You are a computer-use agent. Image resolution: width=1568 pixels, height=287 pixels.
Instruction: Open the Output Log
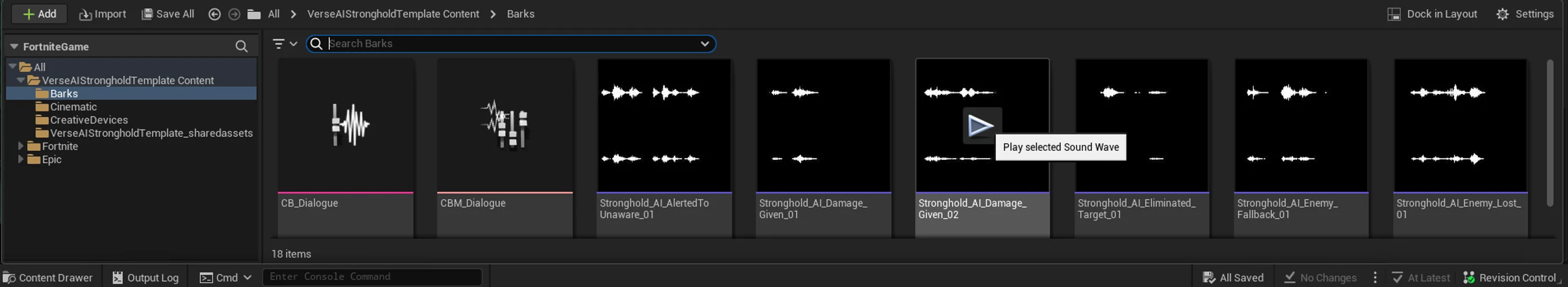[146, 278]
